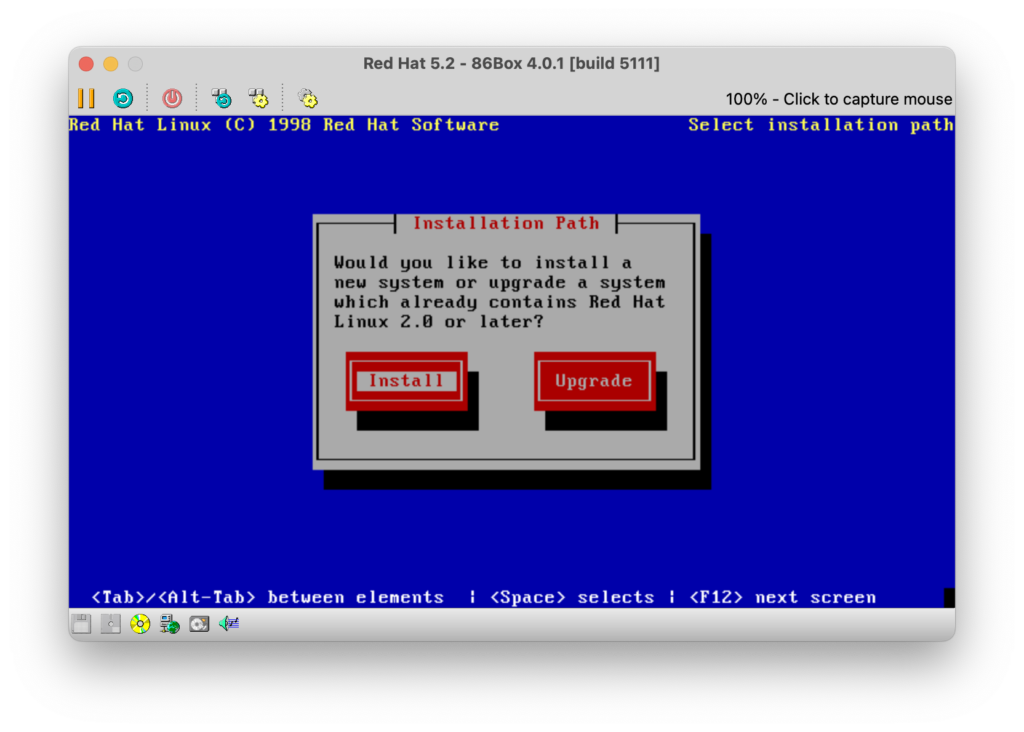Open the sound speaker icon

(x=229, y=624)
